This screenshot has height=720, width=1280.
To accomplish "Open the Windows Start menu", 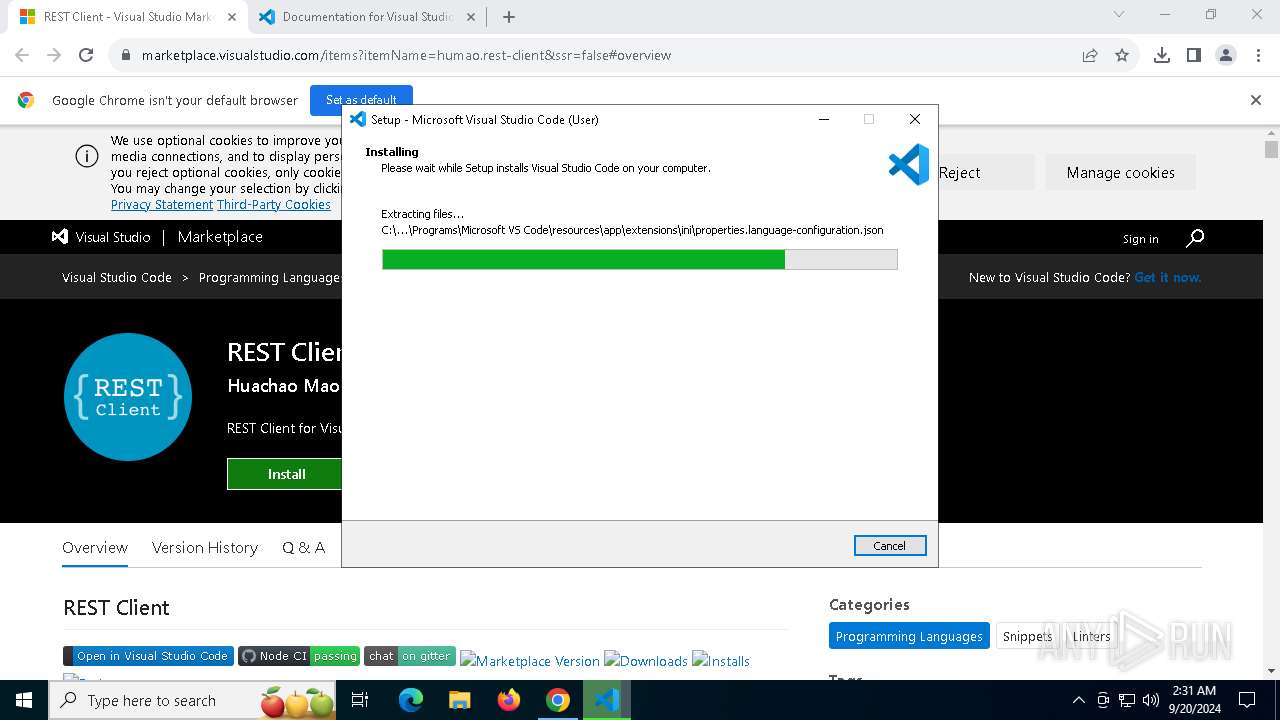I will [x=24, y=700].
